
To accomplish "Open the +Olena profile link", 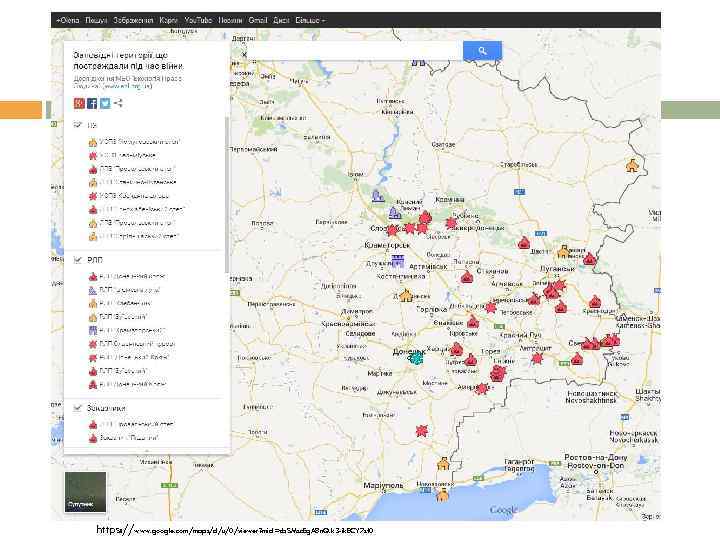I will click(68, 20).
